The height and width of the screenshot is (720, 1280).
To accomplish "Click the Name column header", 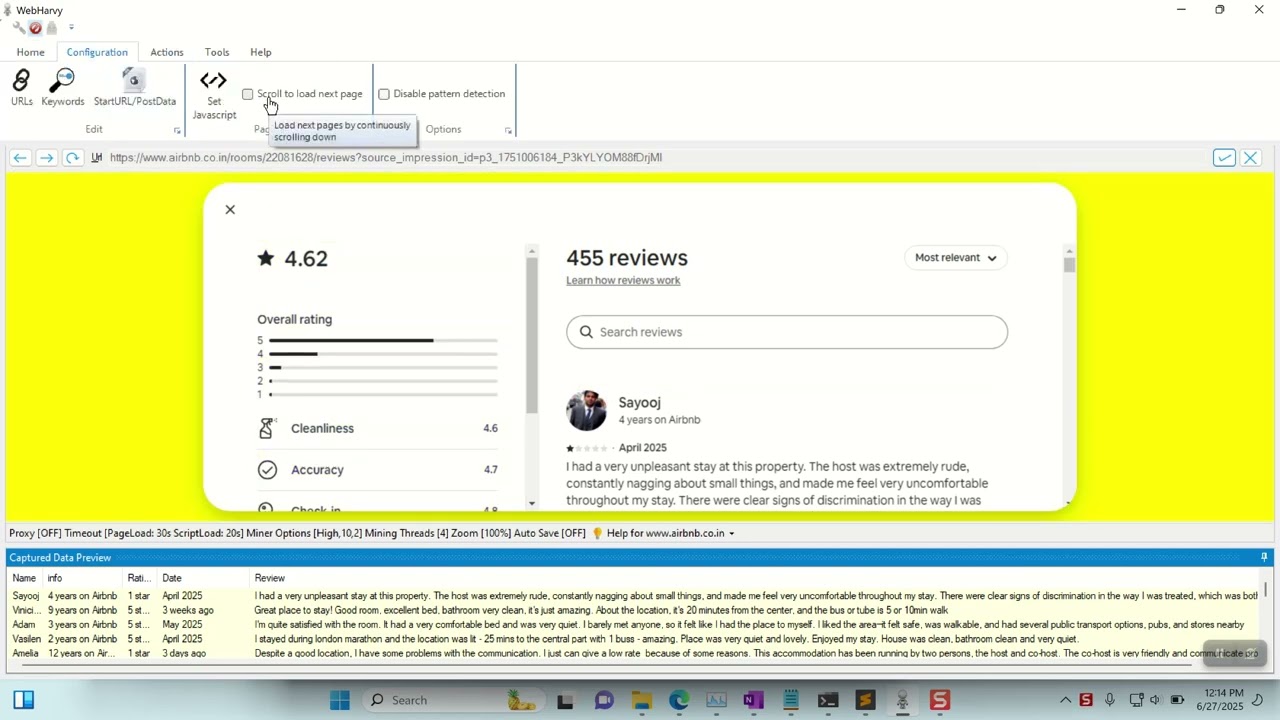I will [24, 578].
